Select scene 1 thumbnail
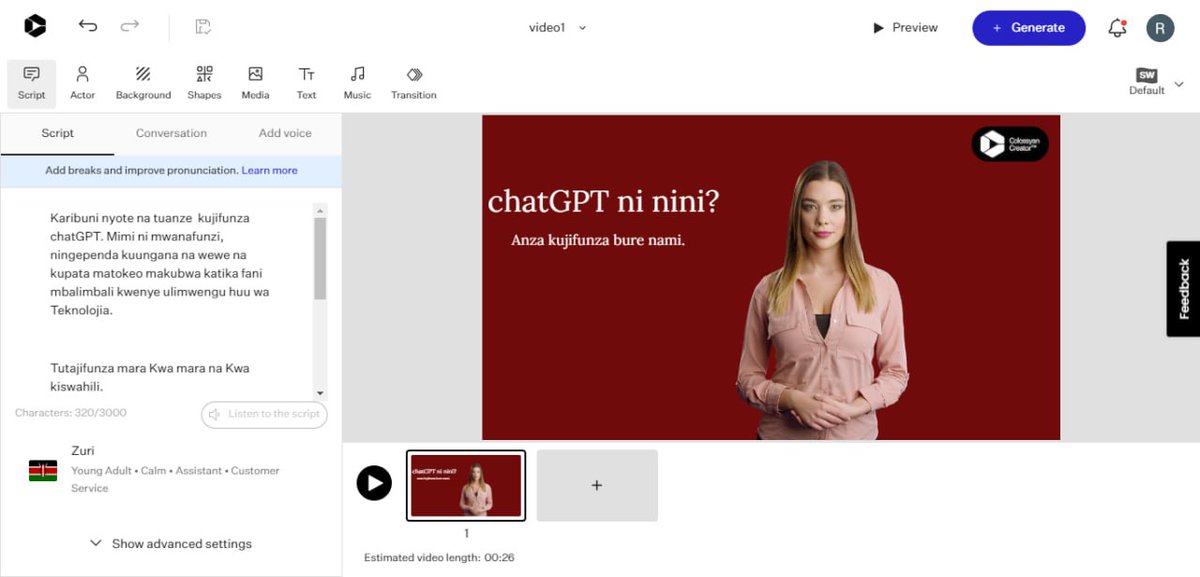 click(x=466, y=486)
